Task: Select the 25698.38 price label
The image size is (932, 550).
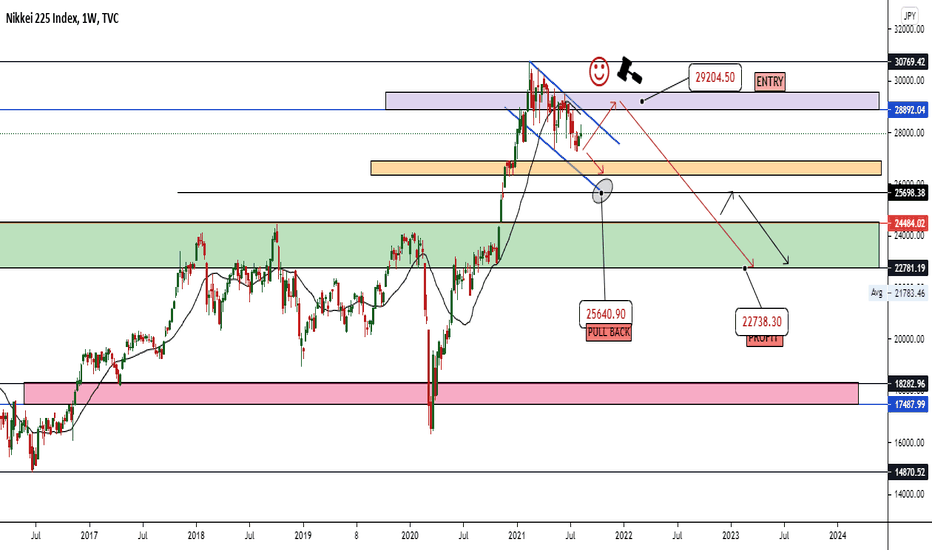Action: [909, 193]
